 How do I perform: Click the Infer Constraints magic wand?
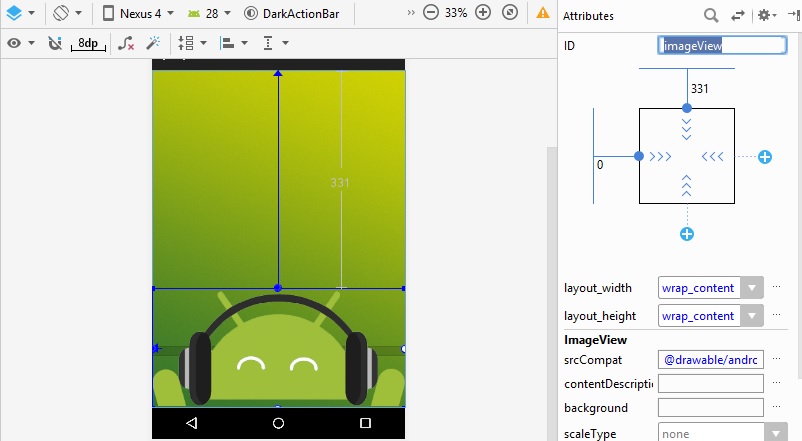(153, 43)
